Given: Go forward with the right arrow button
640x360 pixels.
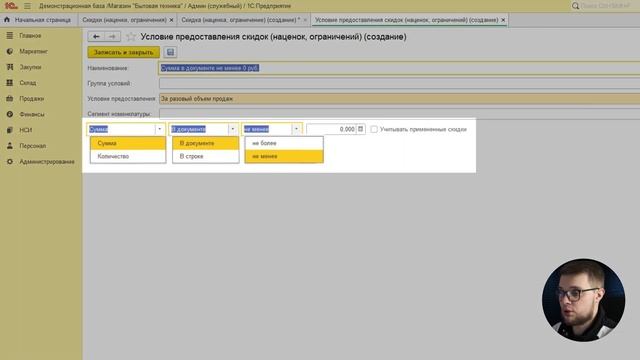Looking at the screenshot, I should tap(112, 37).
